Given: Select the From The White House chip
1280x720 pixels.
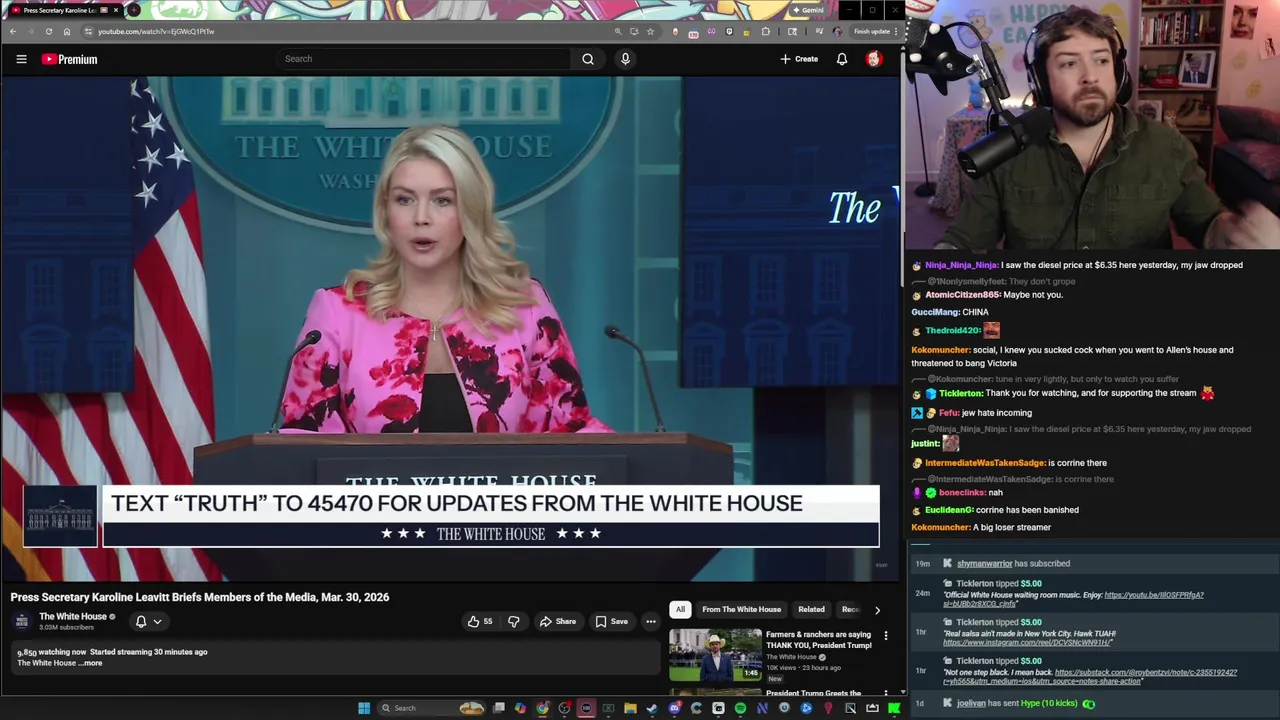Looking at the screenshot, I should coord(741,609).
